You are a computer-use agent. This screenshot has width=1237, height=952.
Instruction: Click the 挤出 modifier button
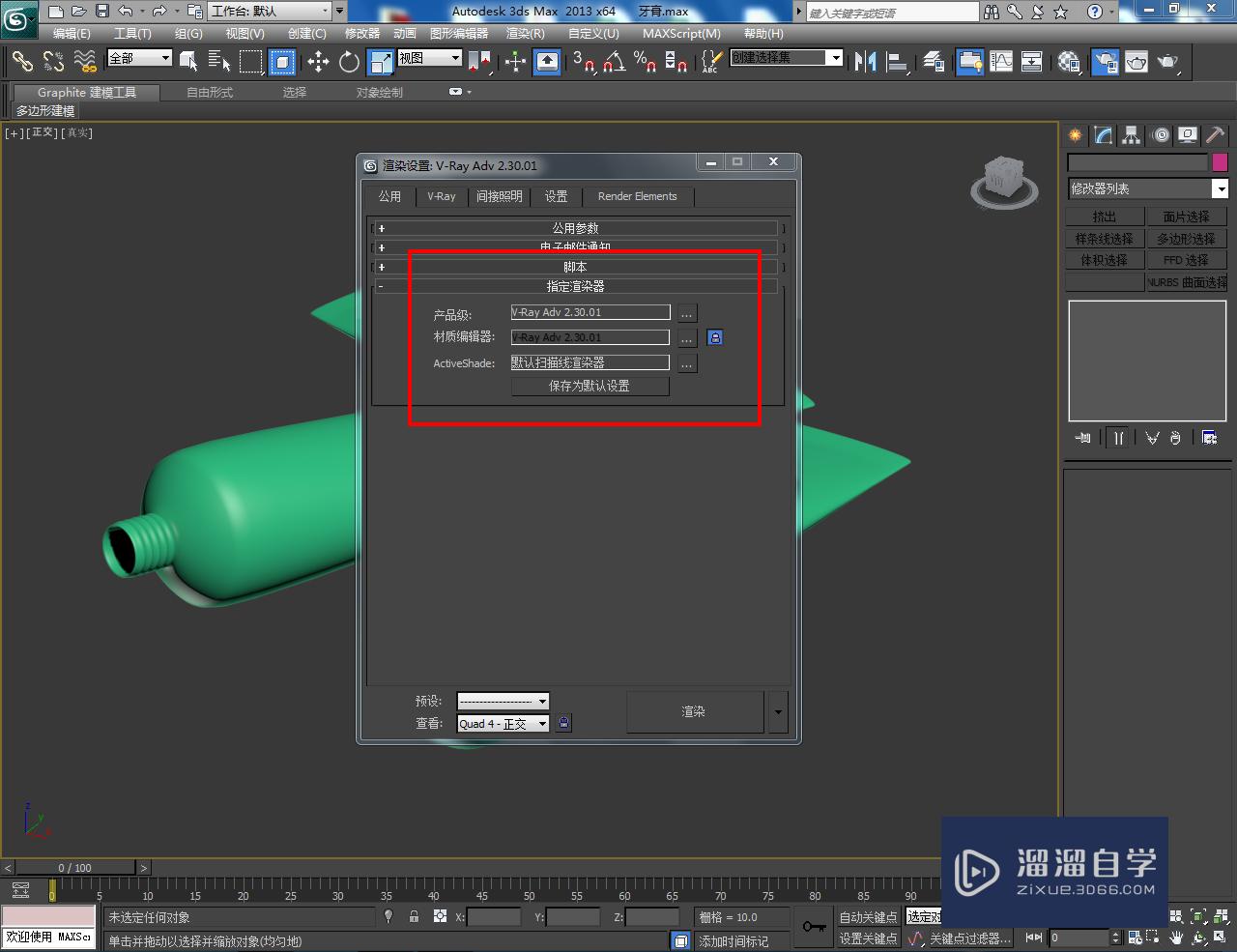[1105, 216]
